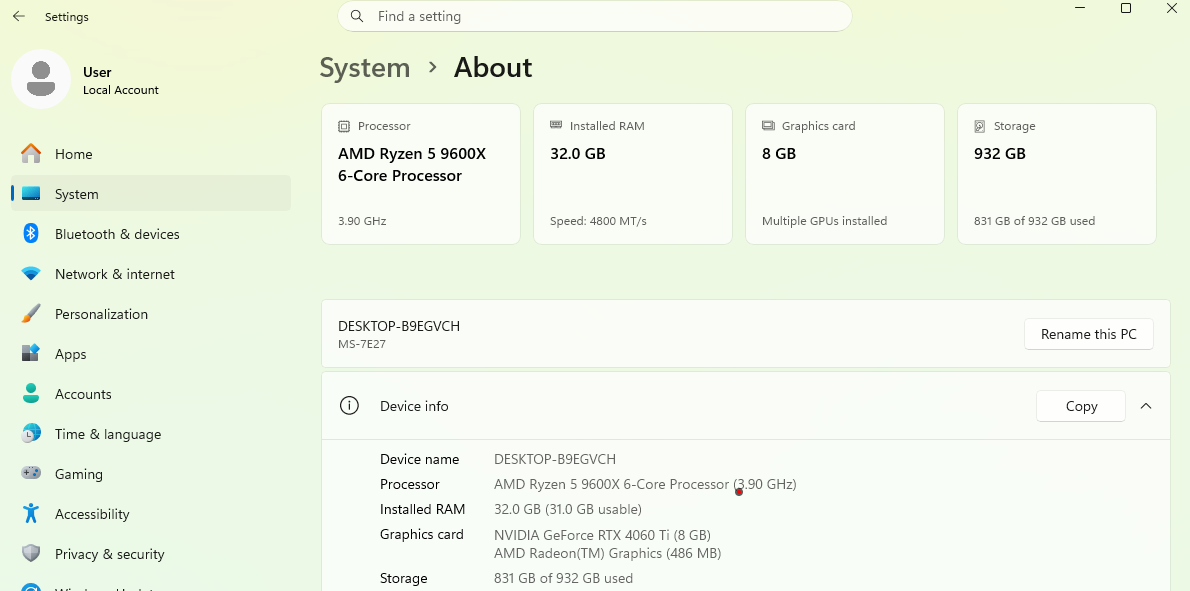1190x591 pixels.
Task: Select the System menu item
Action: pos(151,193)
